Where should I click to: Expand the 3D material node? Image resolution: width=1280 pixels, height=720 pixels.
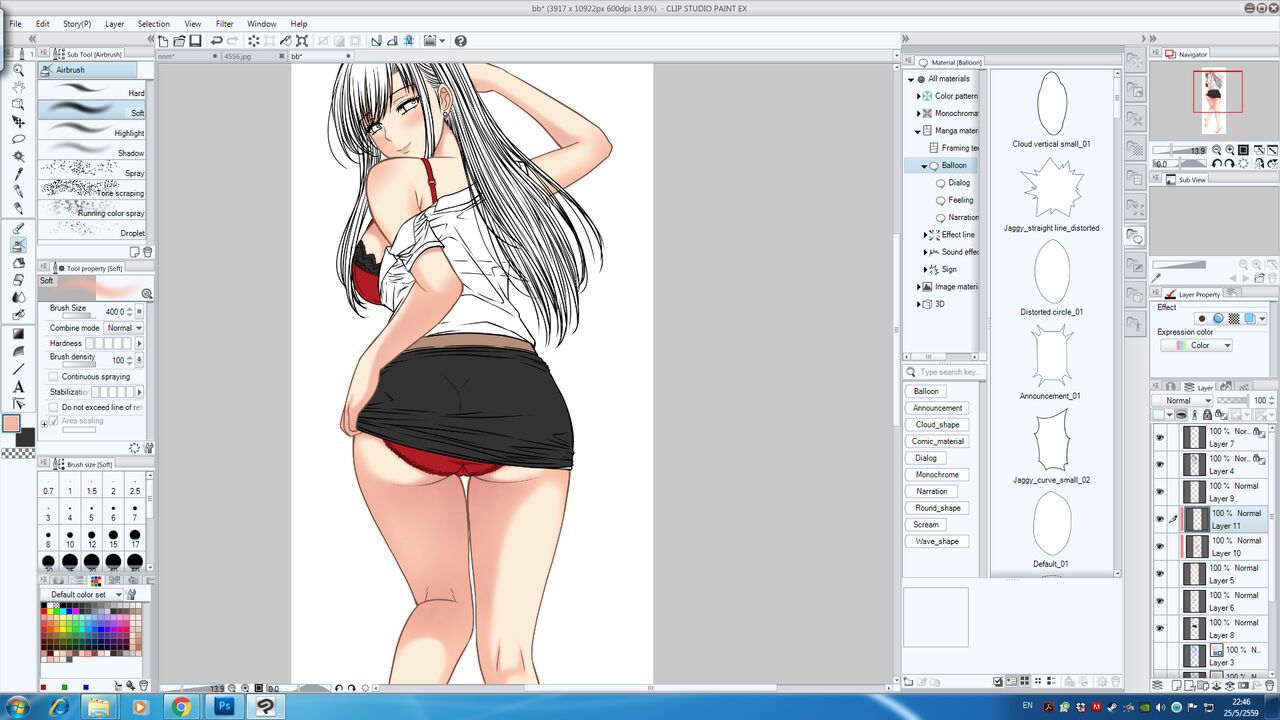pos(918,304)
